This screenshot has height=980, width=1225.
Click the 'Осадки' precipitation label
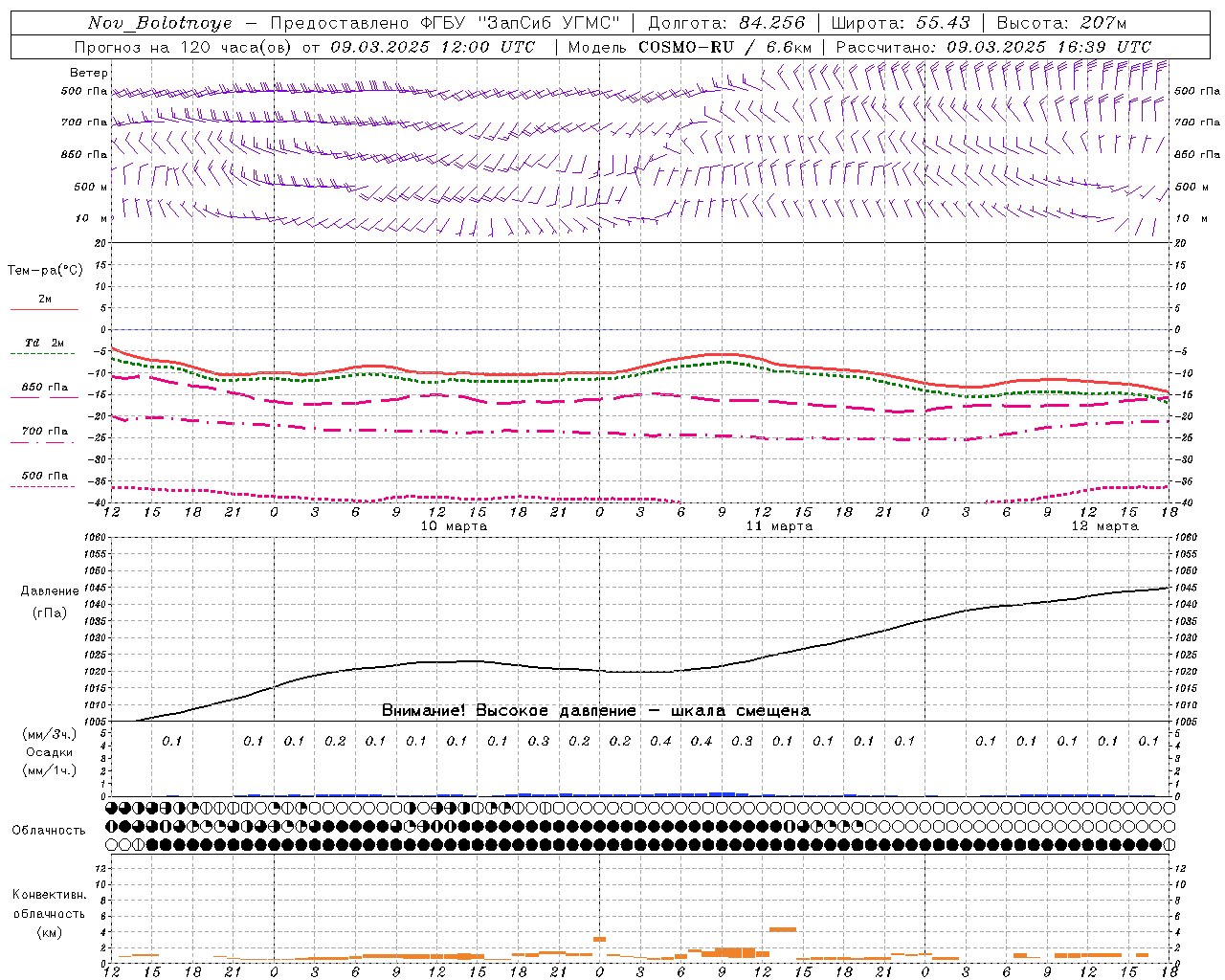[50, 752]
